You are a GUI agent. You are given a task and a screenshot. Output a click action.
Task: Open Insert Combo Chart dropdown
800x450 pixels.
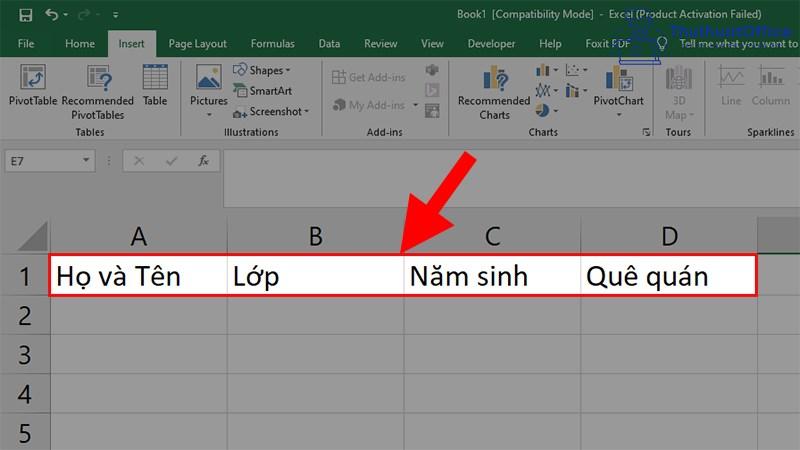coord(577,91)
